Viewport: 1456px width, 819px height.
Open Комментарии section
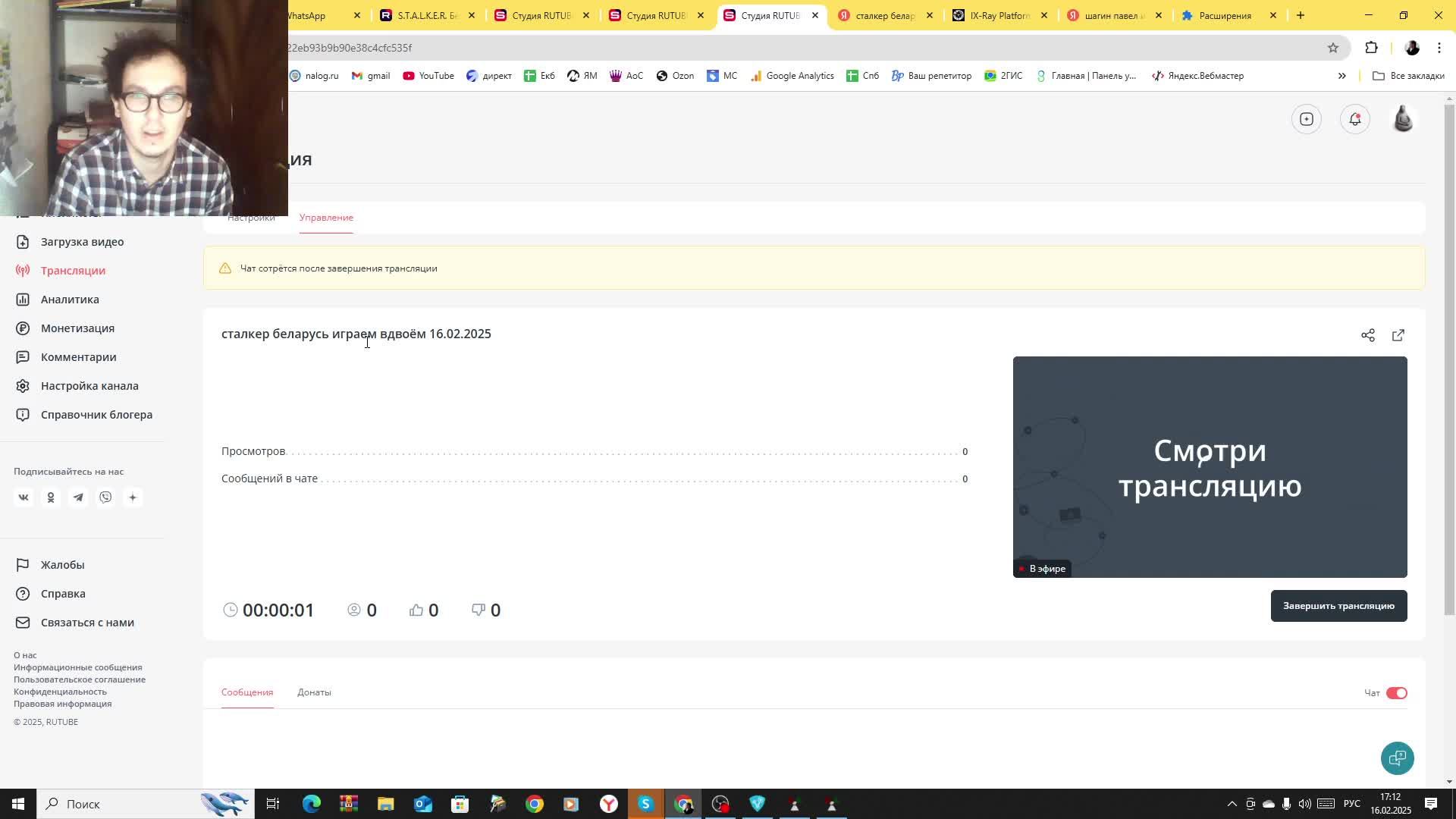[78, 357]
